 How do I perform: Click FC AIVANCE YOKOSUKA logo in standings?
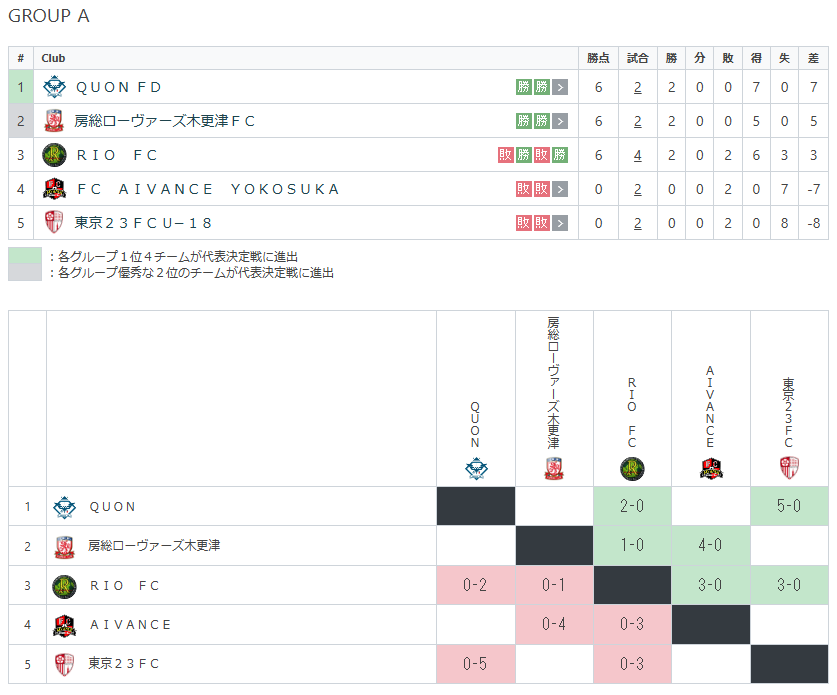(x=54, y=189)
